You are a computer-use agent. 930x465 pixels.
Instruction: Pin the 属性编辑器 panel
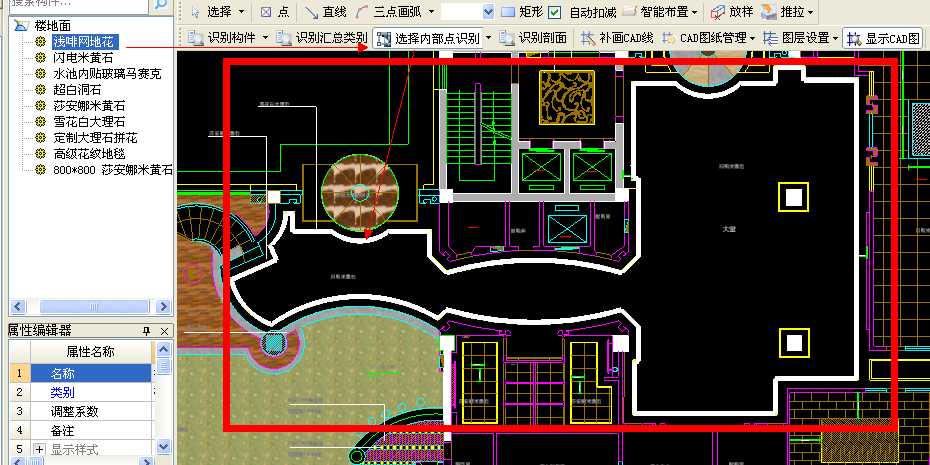(146, 331)
